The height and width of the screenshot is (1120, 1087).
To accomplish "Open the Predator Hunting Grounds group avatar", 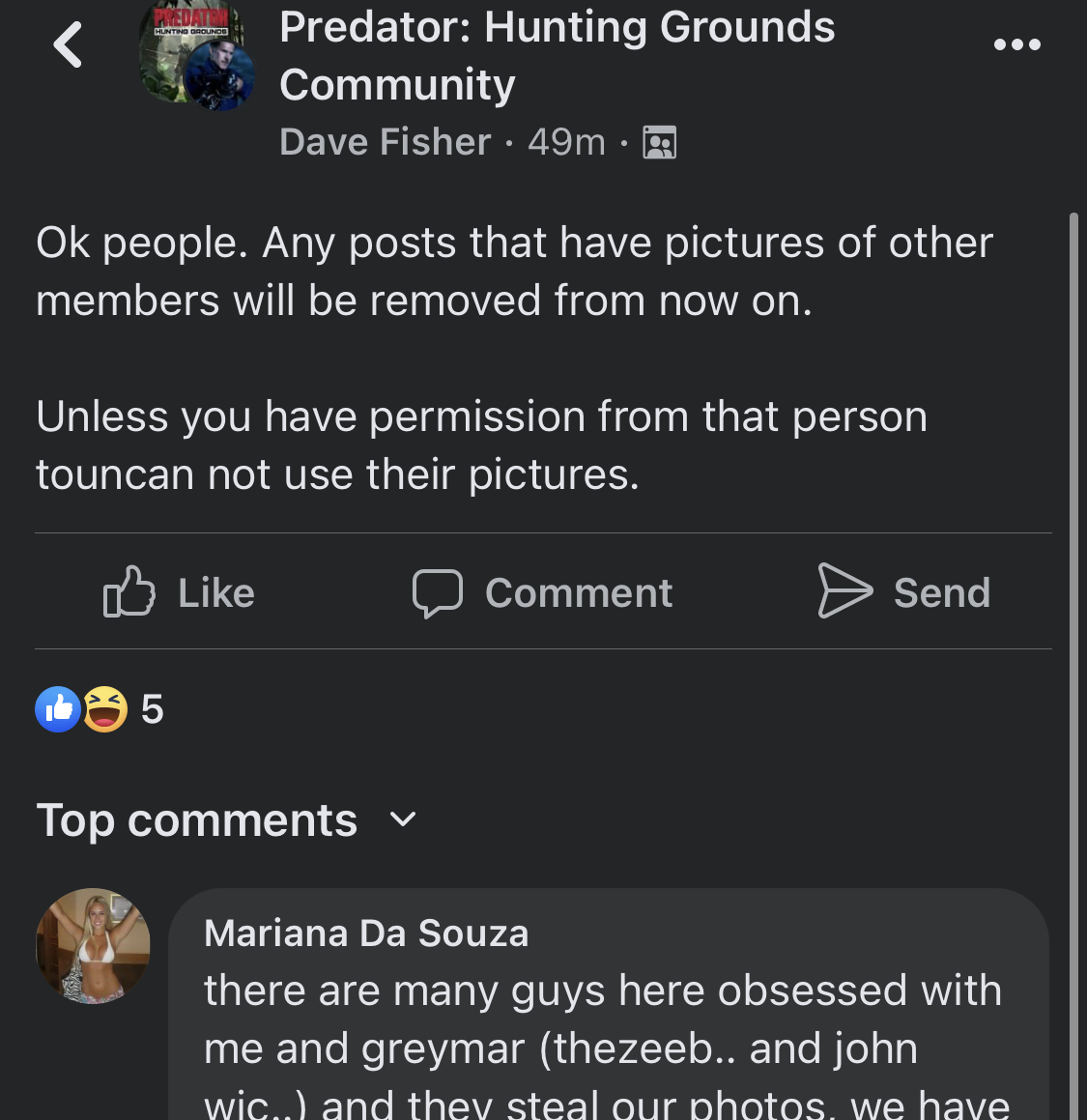I will coord(196,56).
